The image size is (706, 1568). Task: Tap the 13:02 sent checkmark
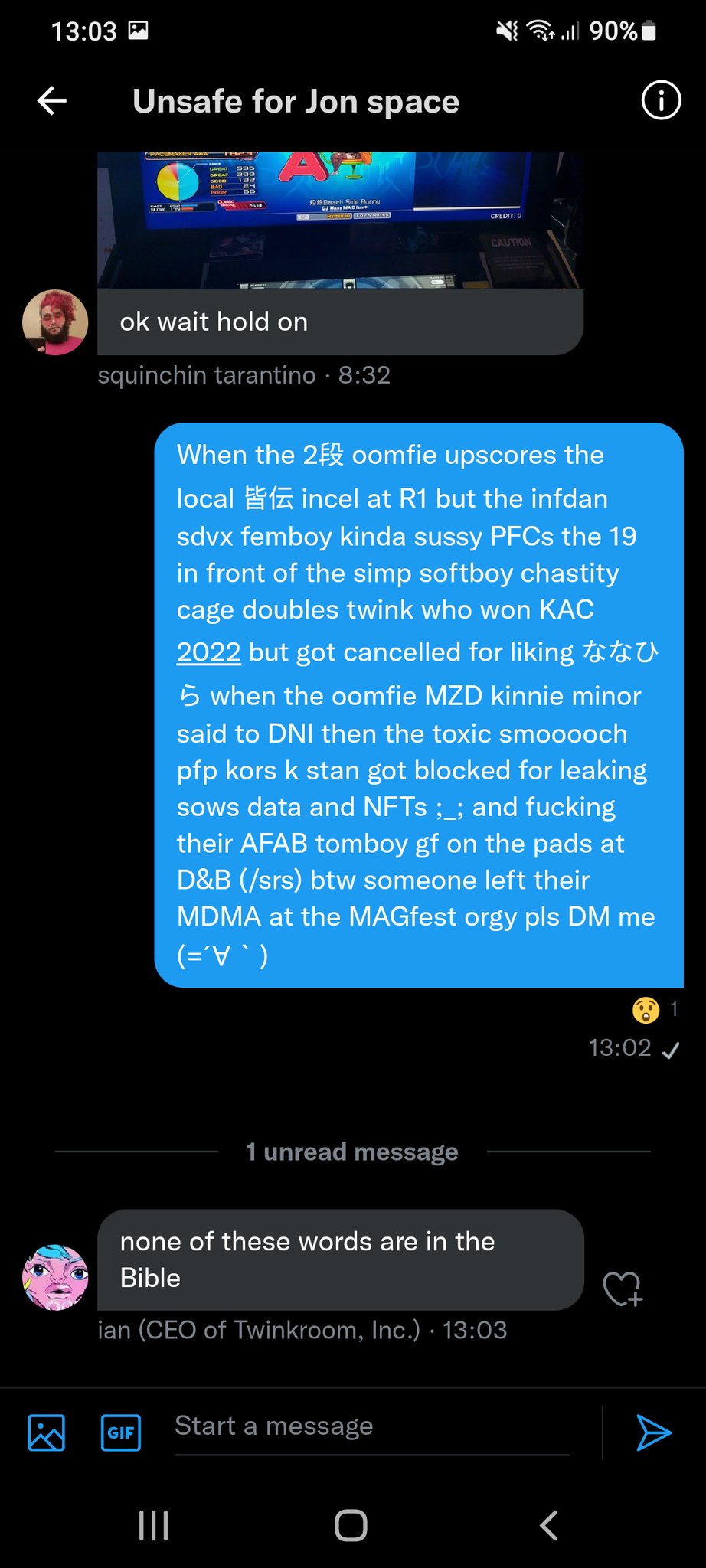click(x=671, y=1050)
